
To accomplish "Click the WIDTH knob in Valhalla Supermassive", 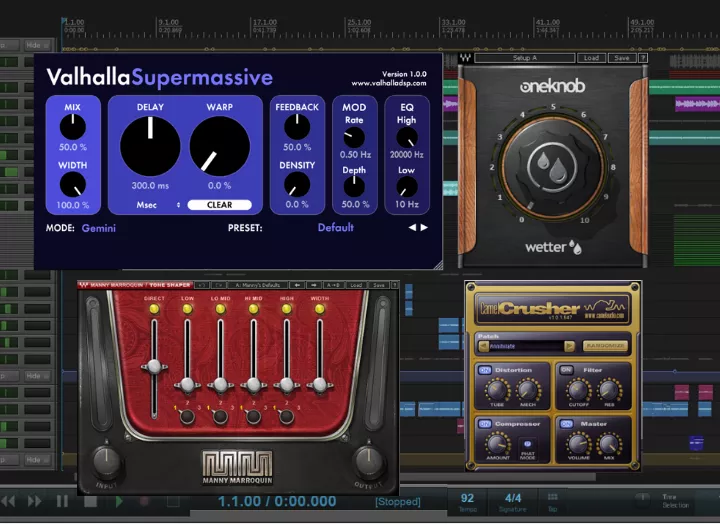I will pyautogui.click(x=73, y=185).
